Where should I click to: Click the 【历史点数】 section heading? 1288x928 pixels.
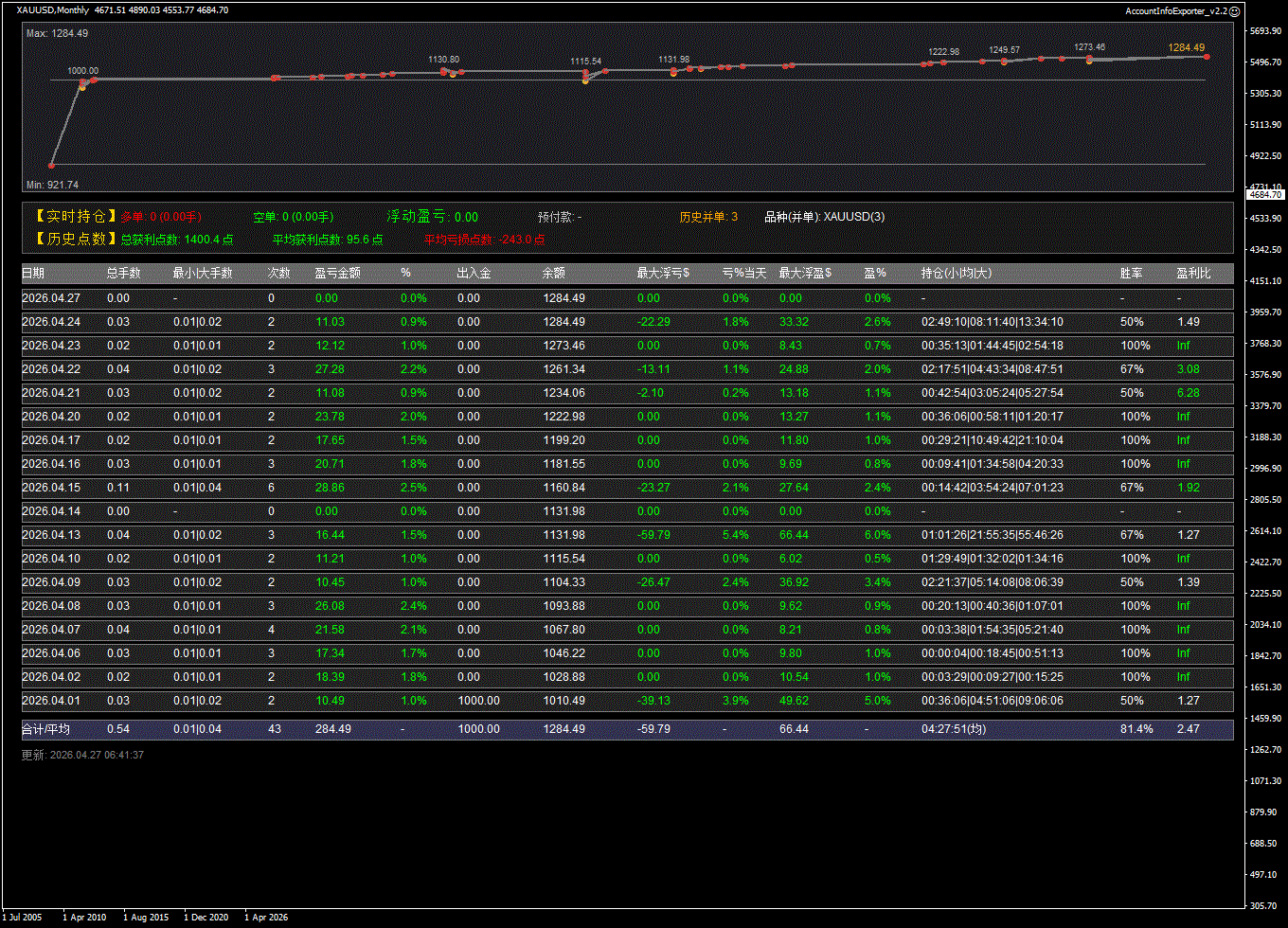71,240
